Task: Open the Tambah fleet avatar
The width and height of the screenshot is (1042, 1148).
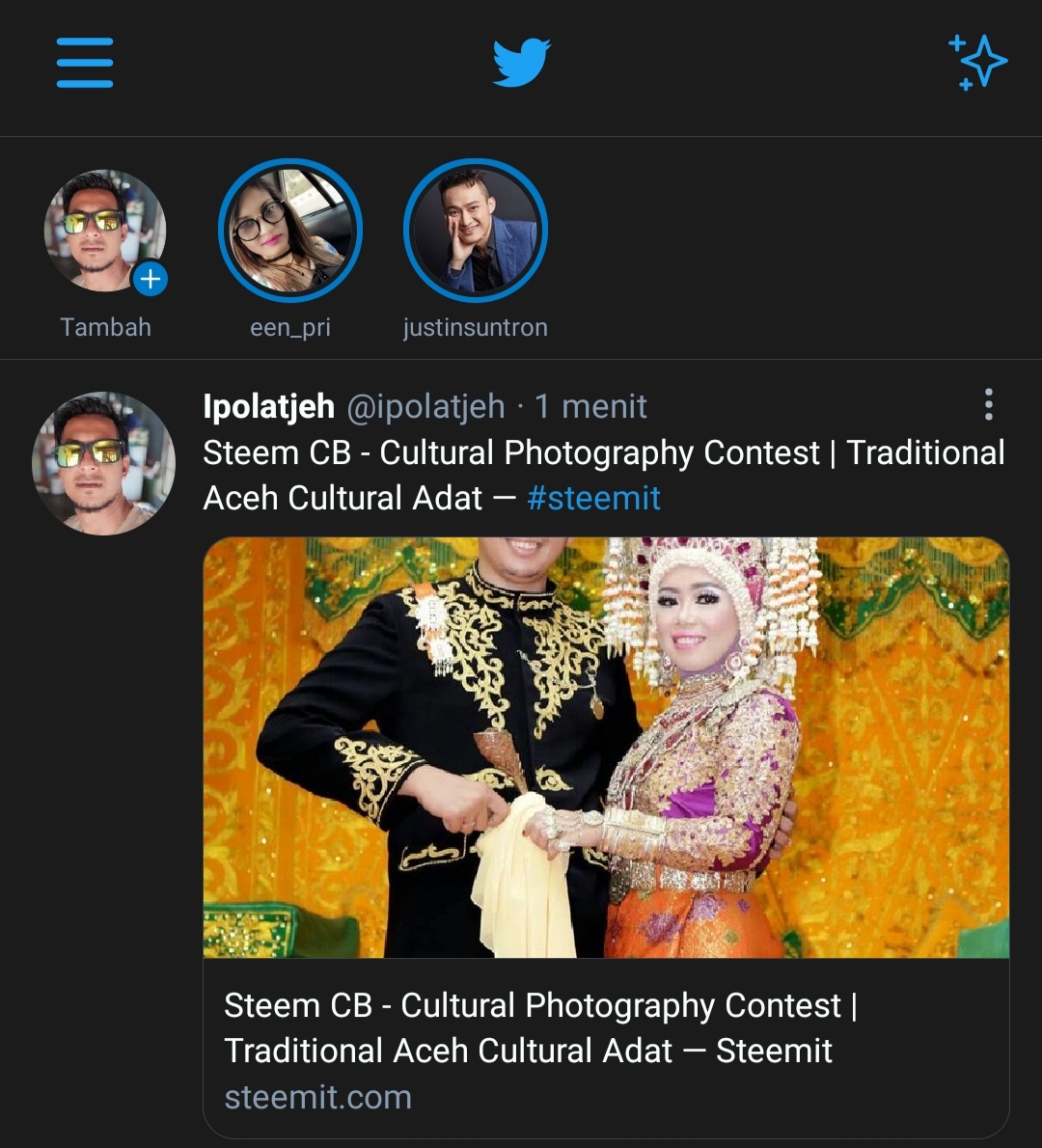Action: [105, 231]
